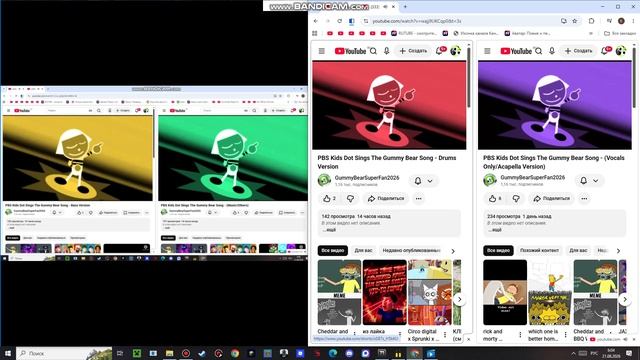Viewport: 640px width, 360px height.
Task: Open the hamburger menu in Drums Version pane
Action: click(322, 51)
